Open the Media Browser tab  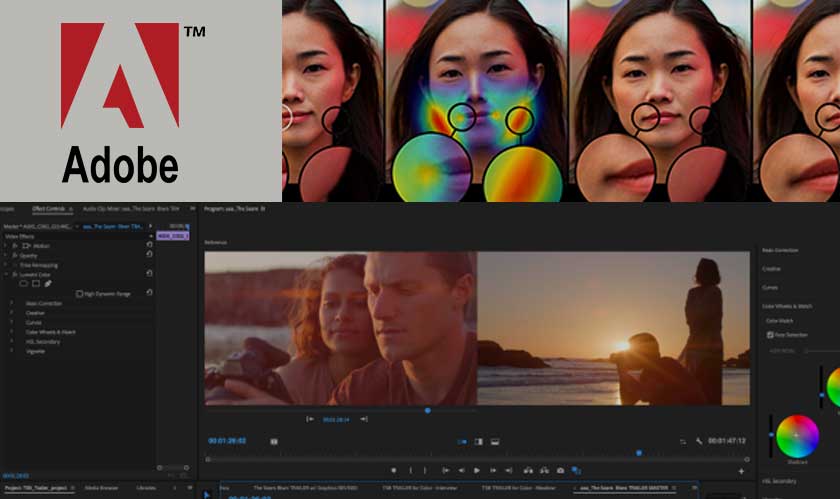(103, 488)
